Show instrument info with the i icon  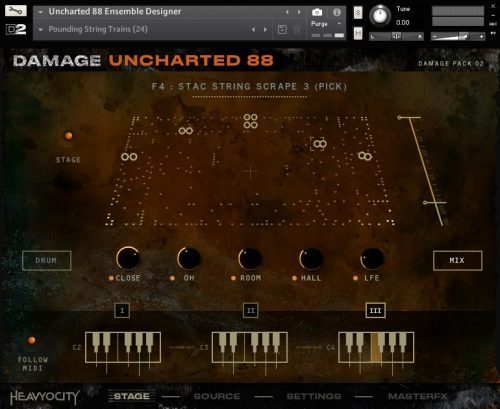coord(337,12)
